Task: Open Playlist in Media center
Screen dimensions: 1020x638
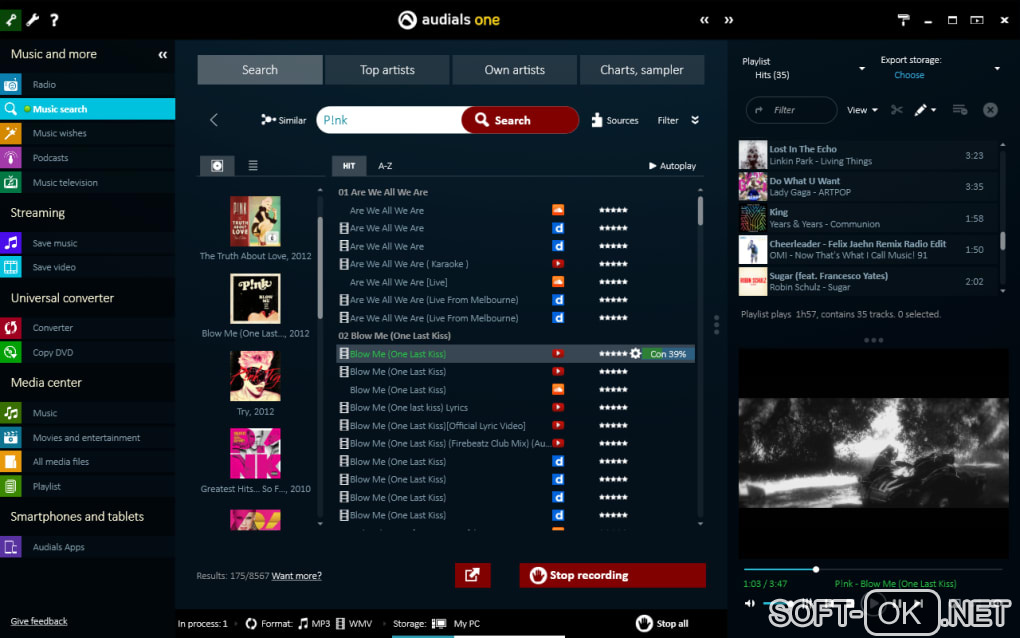Action: pyautogui.click(x=87, y=486)
